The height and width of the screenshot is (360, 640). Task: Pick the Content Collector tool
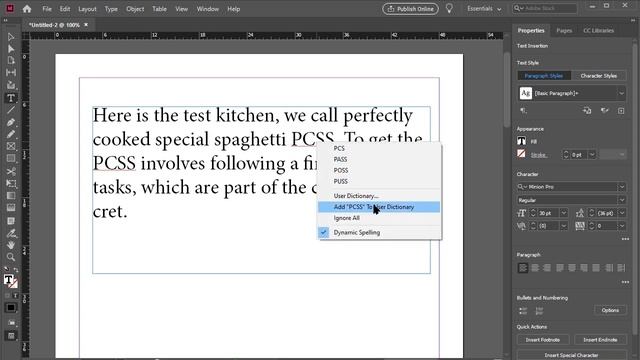(11, 85)
